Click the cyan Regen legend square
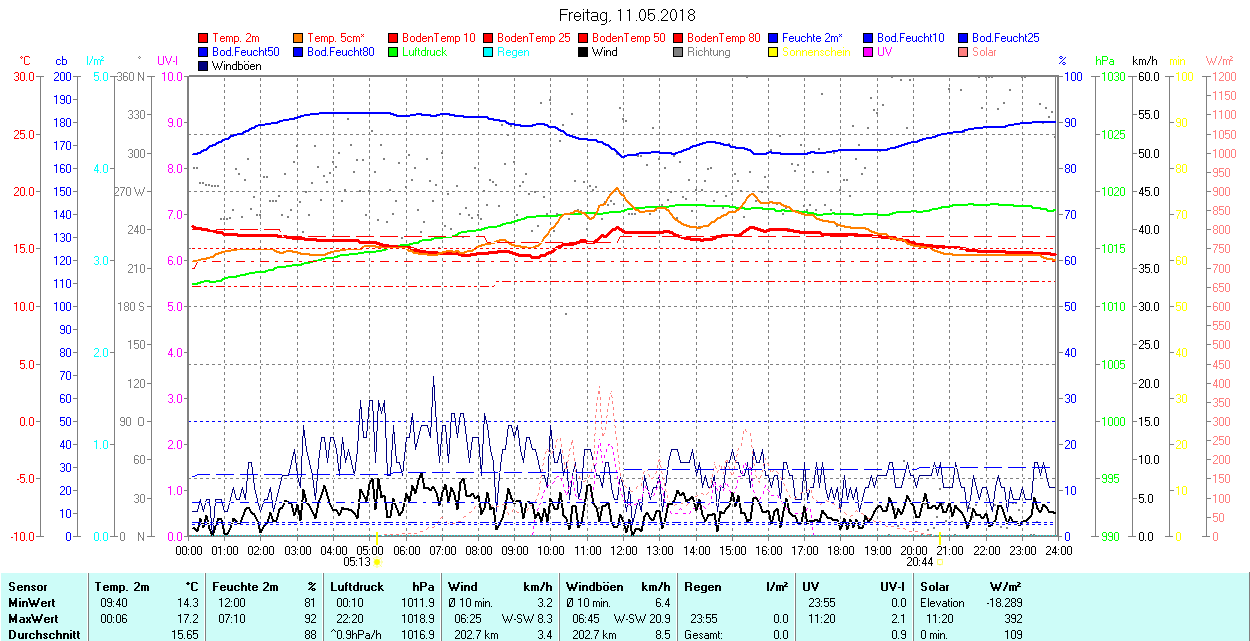This screenshot has height=641, width=1250. tap(489, 52)
